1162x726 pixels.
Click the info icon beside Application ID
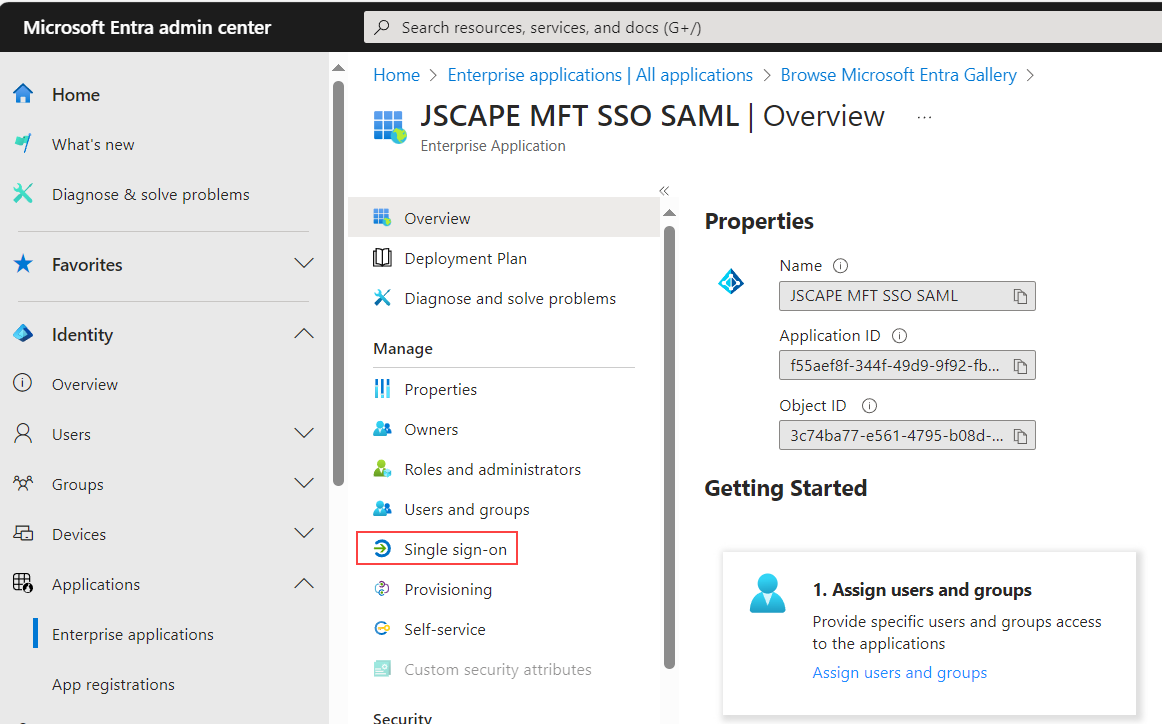point(901,335)
